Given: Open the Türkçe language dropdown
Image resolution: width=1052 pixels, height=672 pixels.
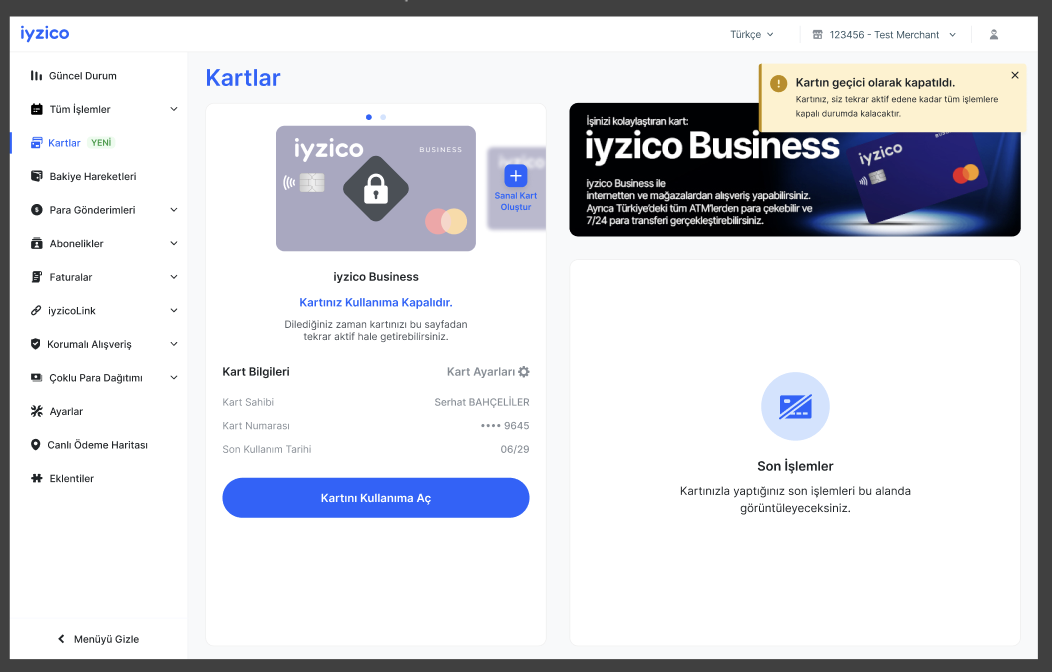Looking at the screenshot, I should click(x=751, y=34).
